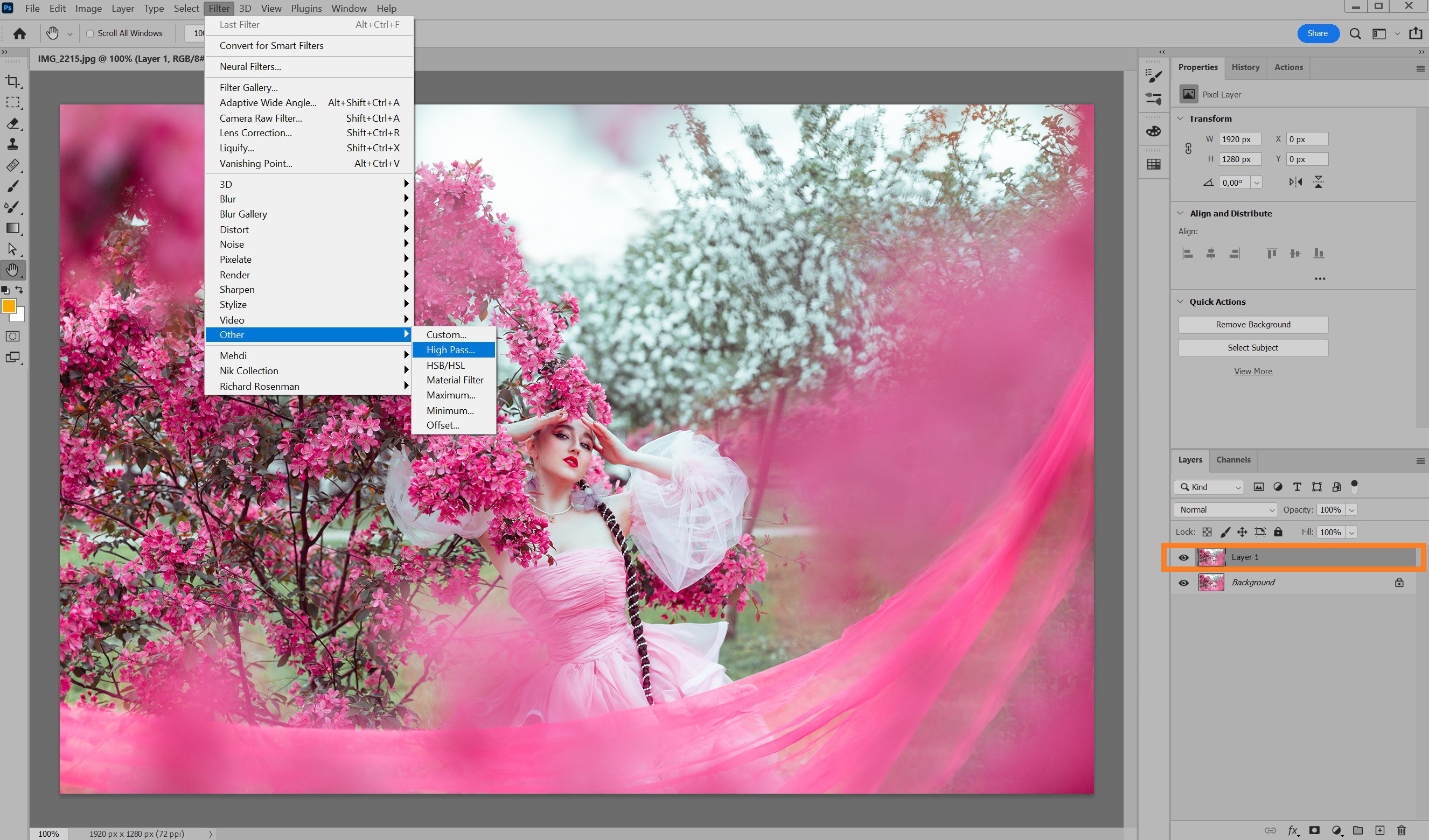1429x840 pixels.
Task: Open the Normal blend mode dropdown
Action: [x=1225, y=509]
